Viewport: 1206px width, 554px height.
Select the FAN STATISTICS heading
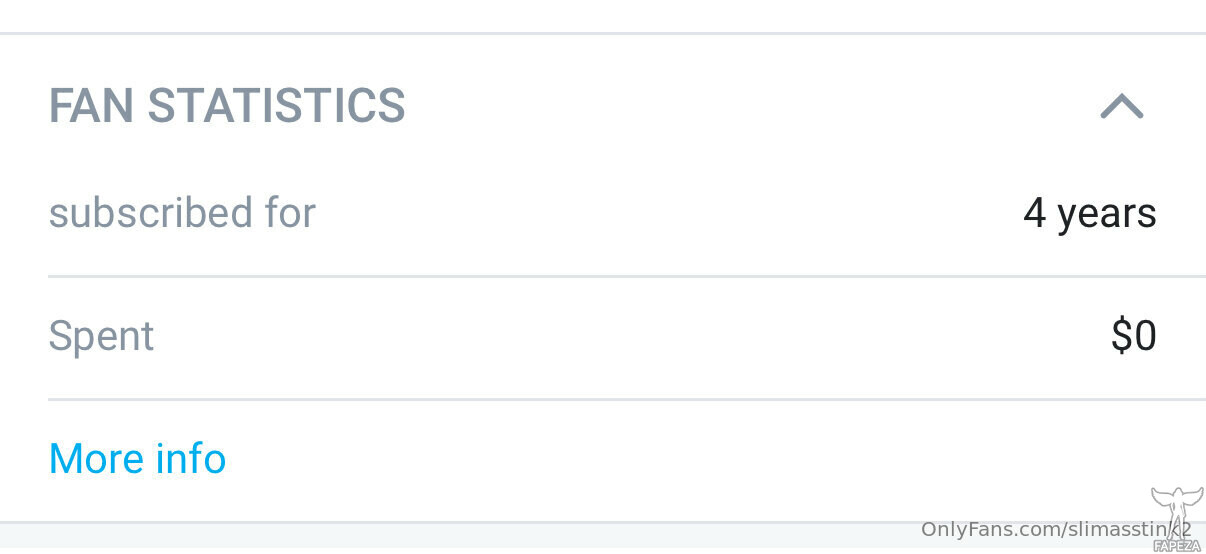coord(227,106)
